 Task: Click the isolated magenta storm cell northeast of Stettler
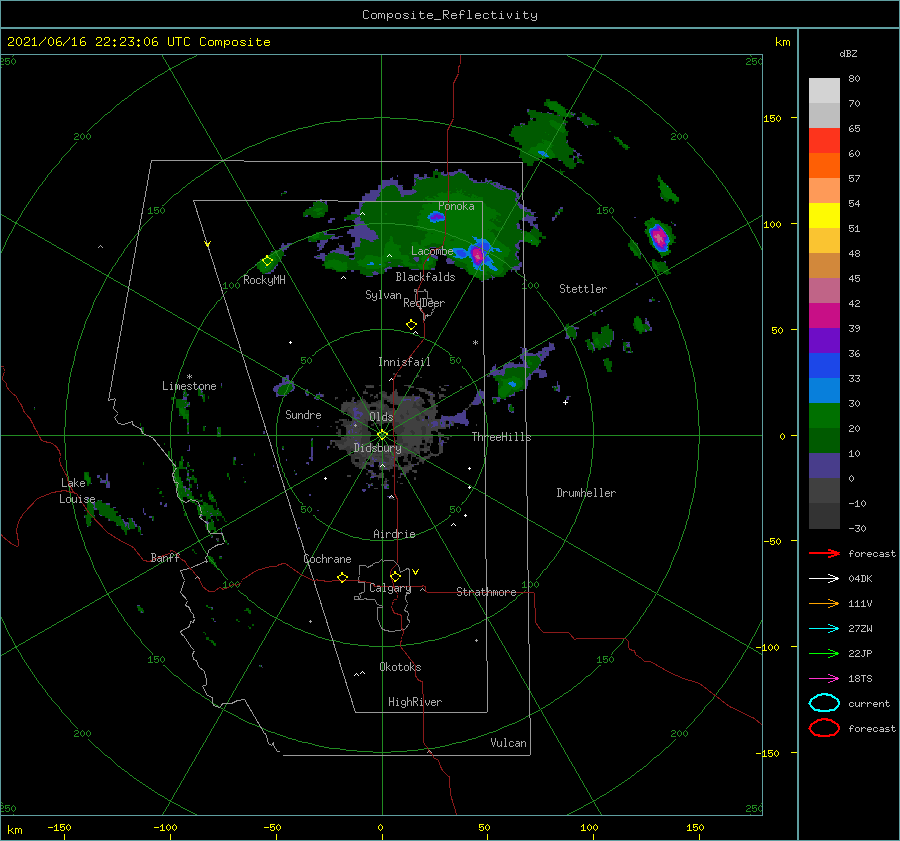click(x=659, y=237)
